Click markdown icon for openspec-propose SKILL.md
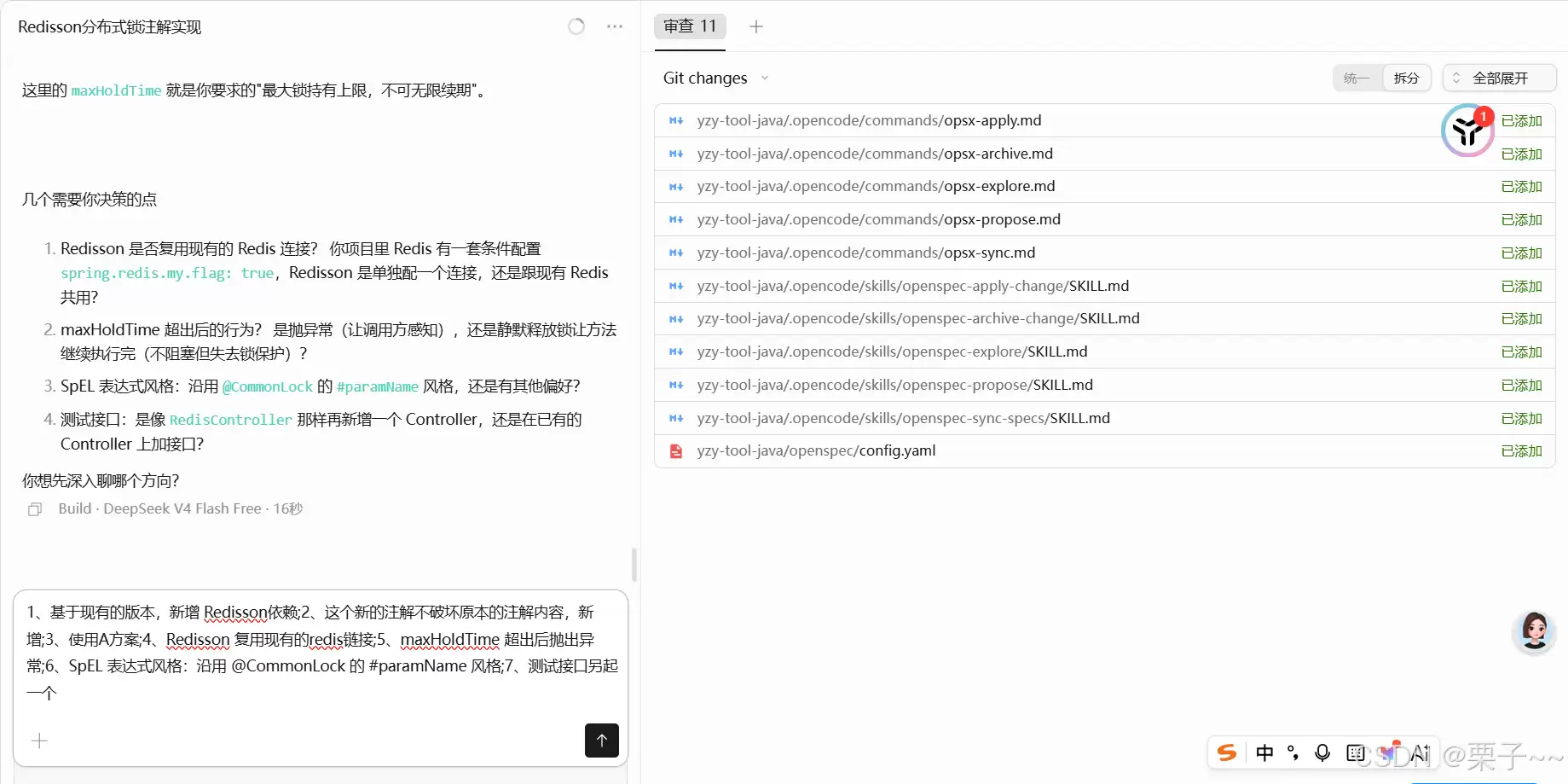The image size is (1568, 784). [x=676, y=385]
